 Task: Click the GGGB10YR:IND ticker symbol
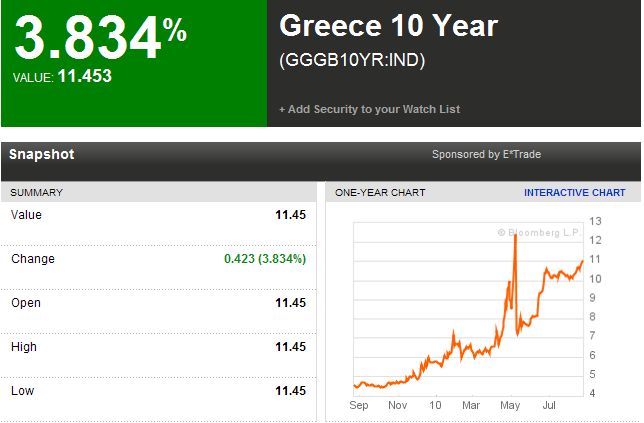click(352, 60)
